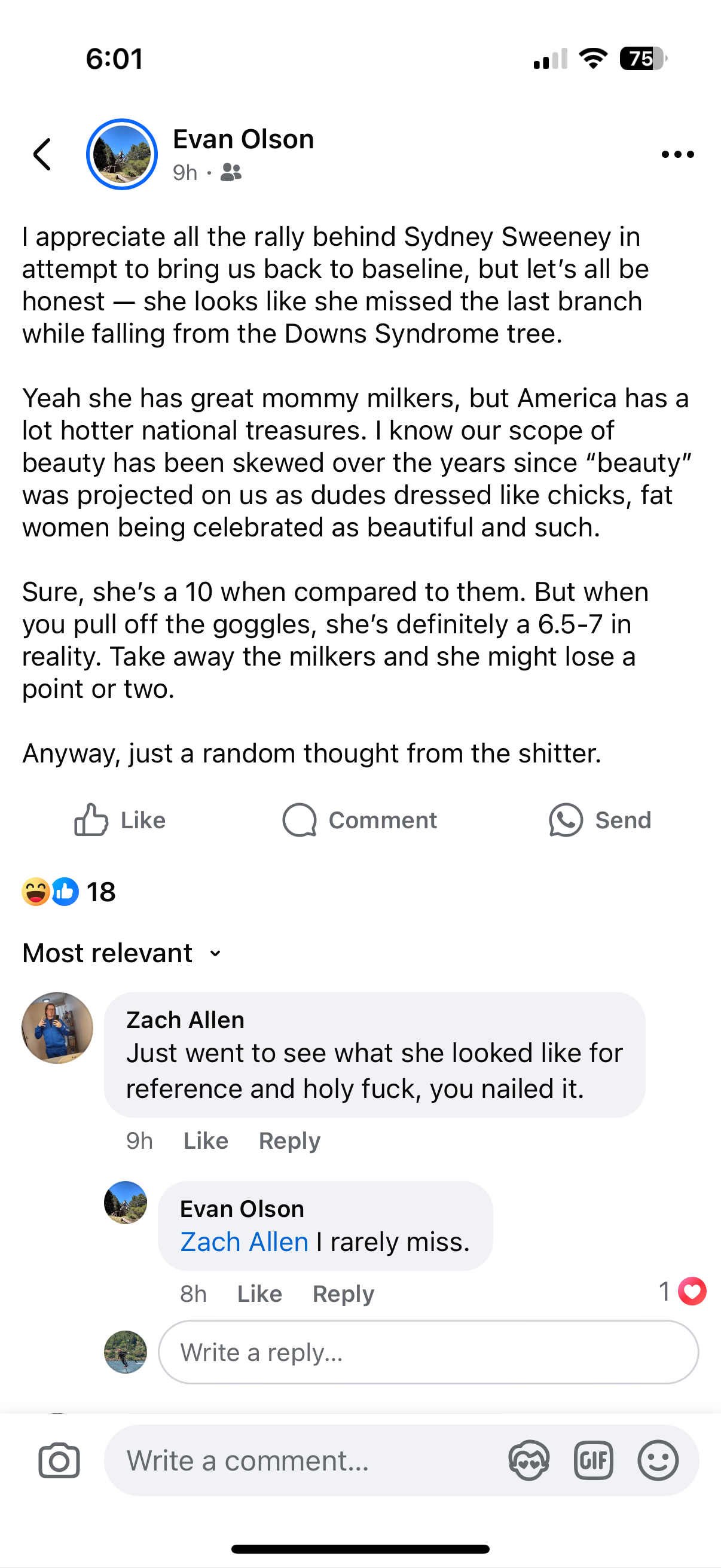Open the three-dot post options menu

coord(677,155)
